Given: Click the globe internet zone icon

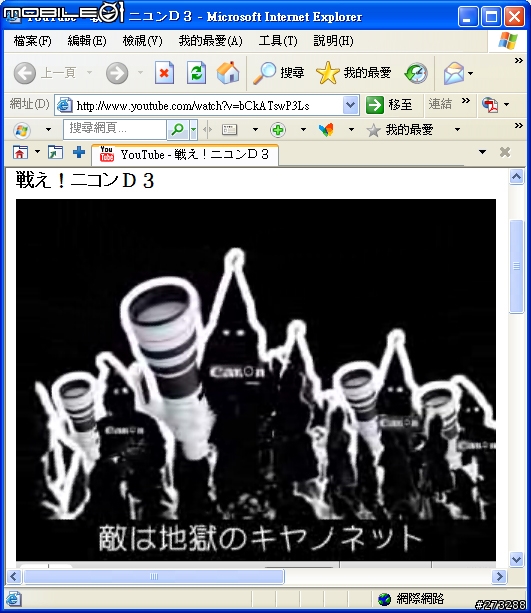Looking at the screenshot, I should coord(384,599).
